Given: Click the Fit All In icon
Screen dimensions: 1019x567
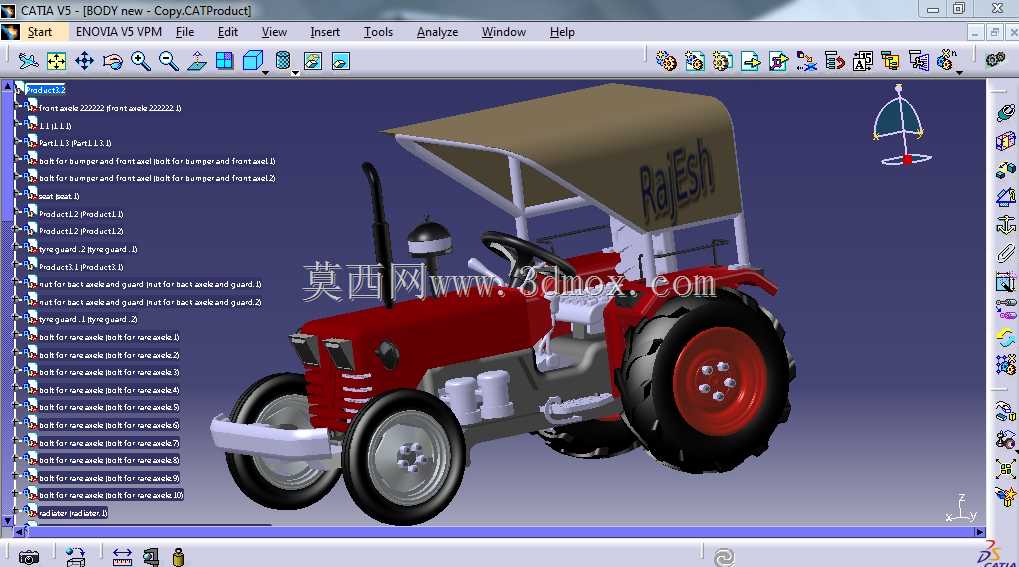Looking at the screenshot, I should [57, 61].
